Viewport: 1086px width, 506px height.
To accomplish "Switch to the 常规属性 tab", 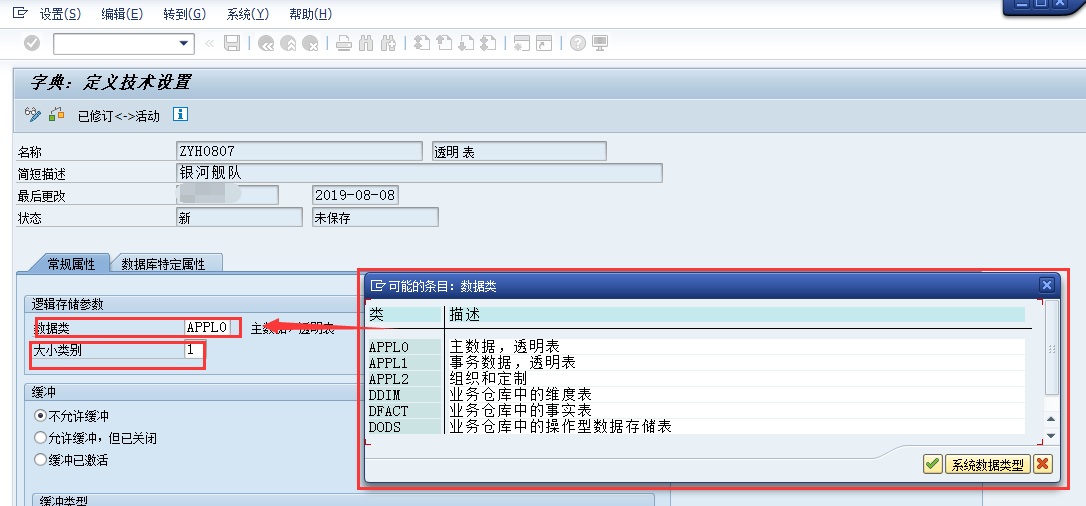I will click(x=71, y=263).
